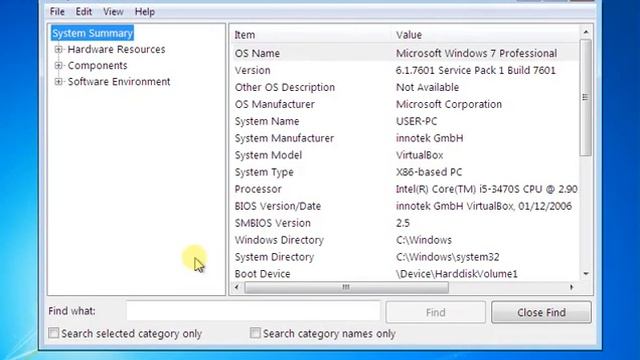Select System Summary in the tree
Viewport: 640px width, 360px height.
[92, 33]
